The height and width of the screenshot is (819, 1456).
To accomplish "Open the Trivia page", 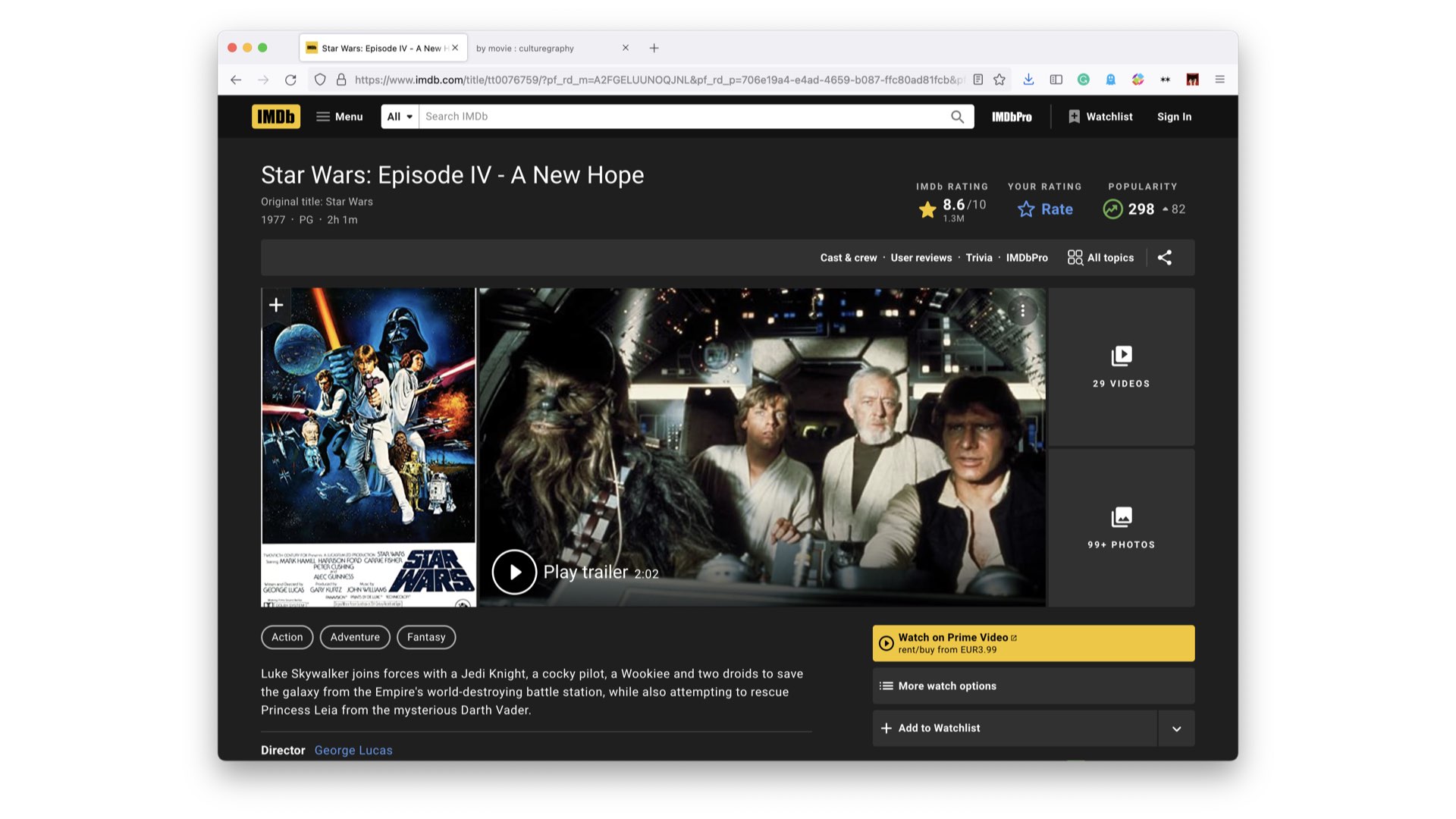I will coord(978,258).
